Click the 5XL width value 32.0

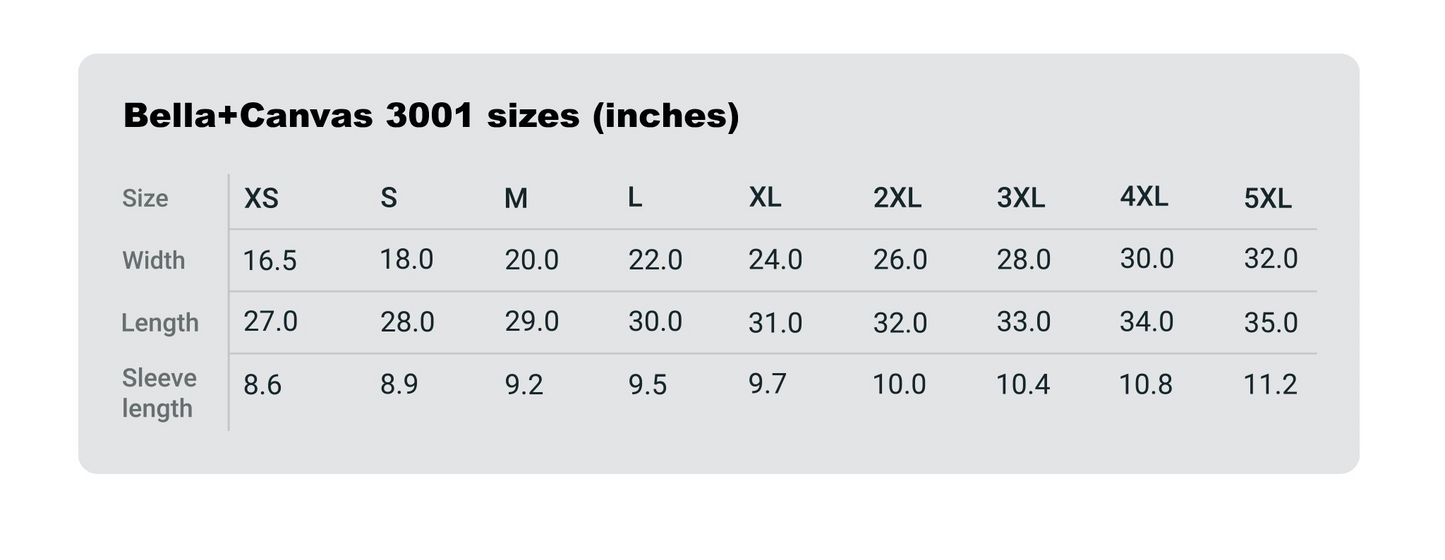point(1271,259)
